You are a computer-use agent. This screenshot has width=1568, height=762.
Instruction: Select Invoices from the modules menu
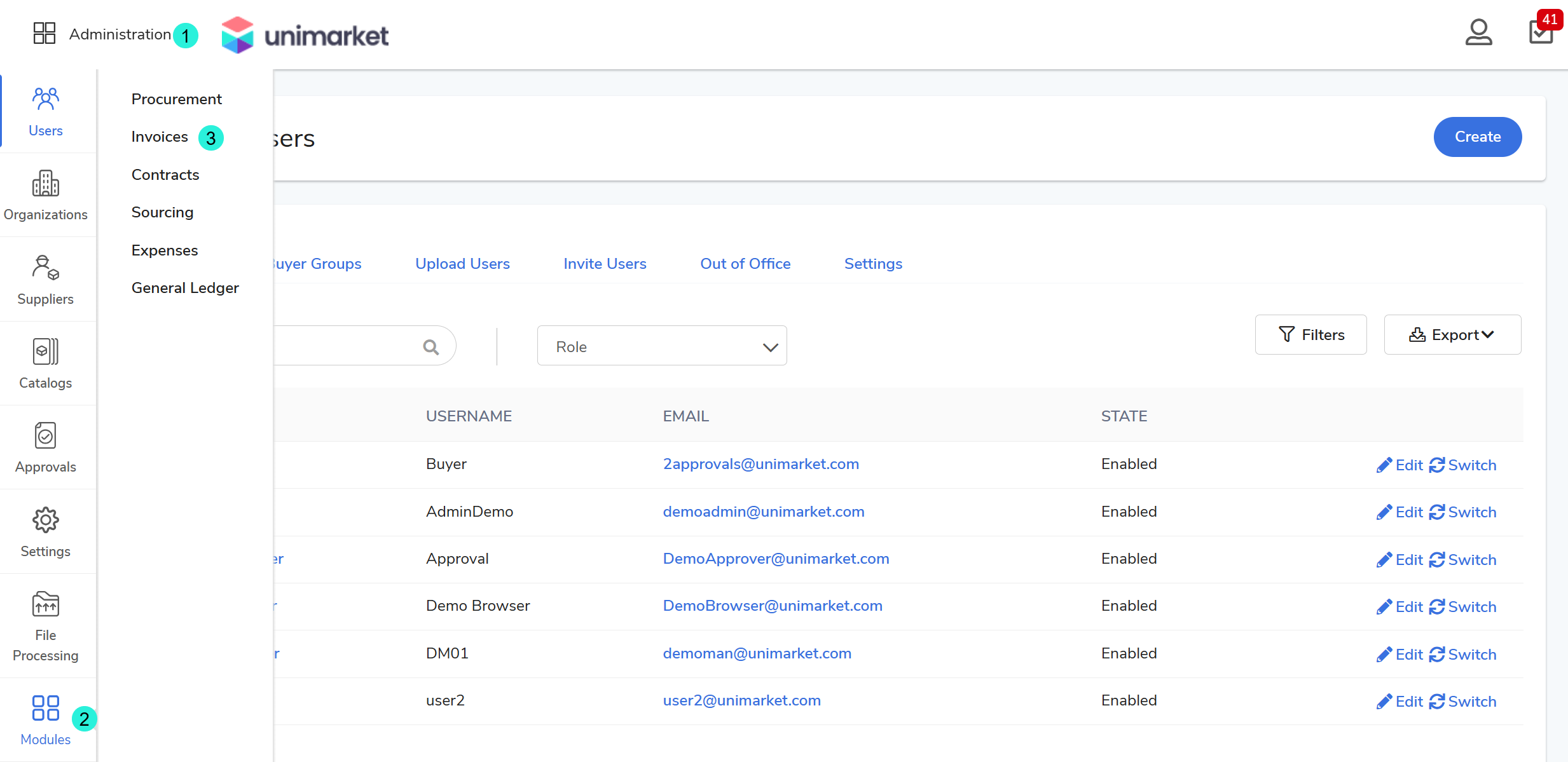(x=160, y=137)
